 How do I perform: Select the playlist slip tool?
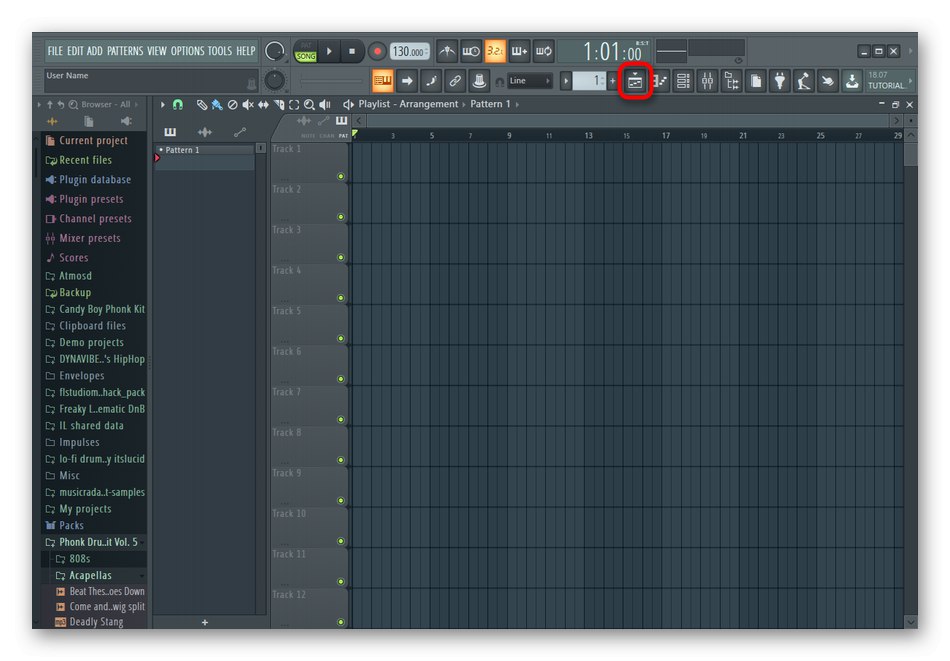point(264,105)
